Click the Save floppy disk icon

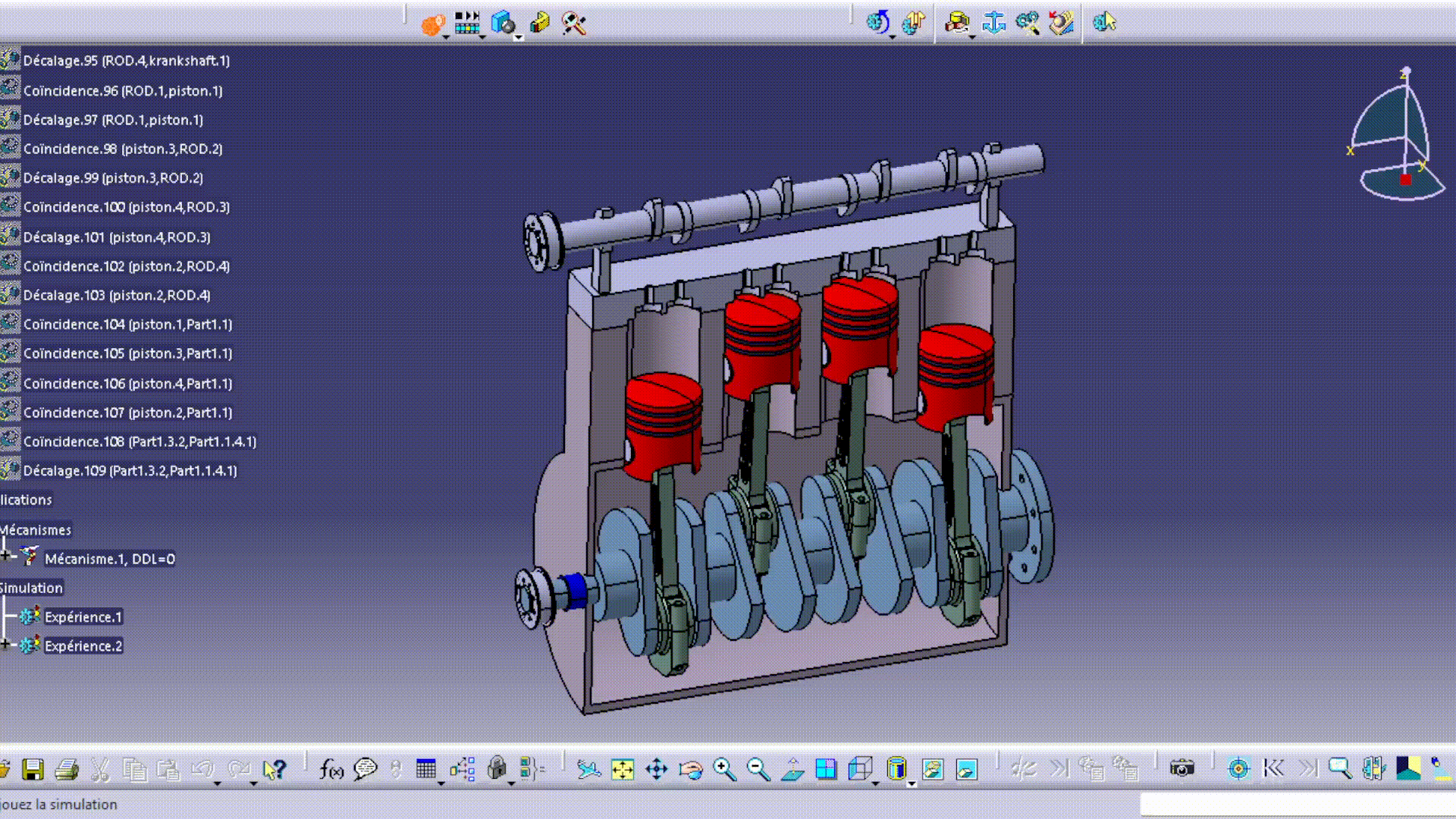pyautogui.click(x=33, y=770)
